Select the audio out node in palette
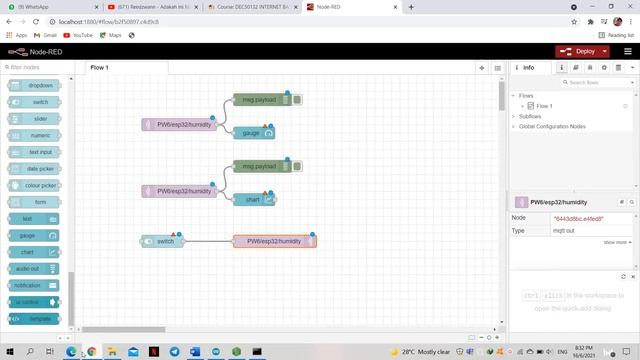Viewport: 640px width, 360px height. [33, 269]
